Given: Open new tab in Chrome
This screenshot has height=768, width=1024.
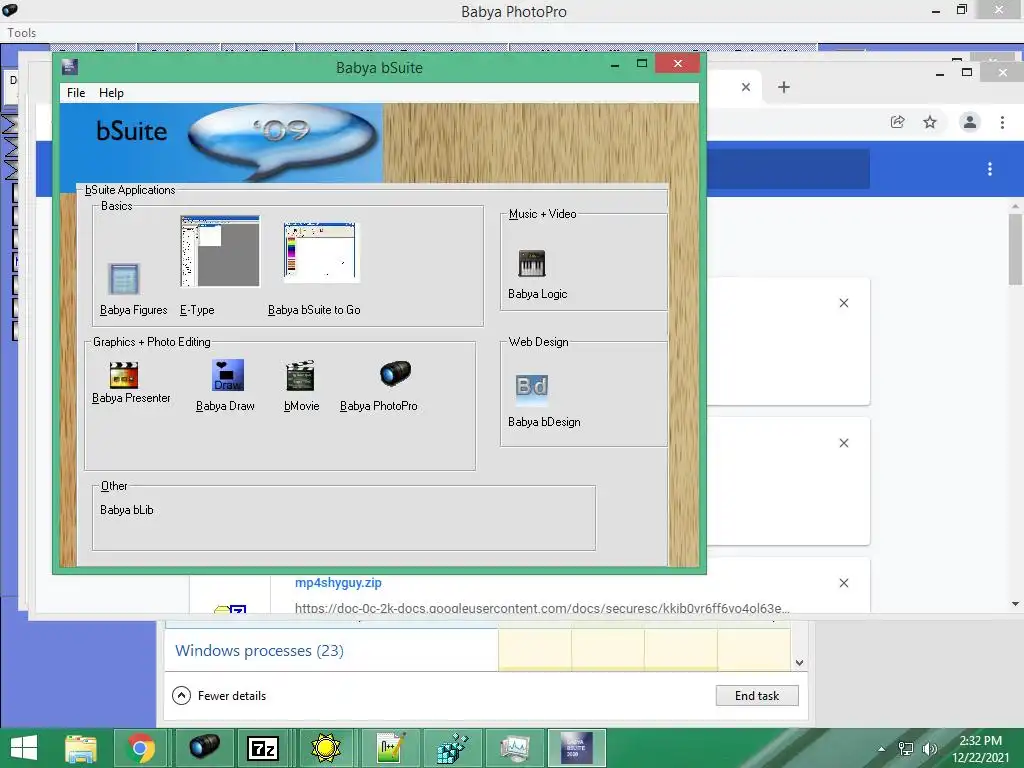Looking at the screenshot, I should pyautogui.click(x=784, y=87).
